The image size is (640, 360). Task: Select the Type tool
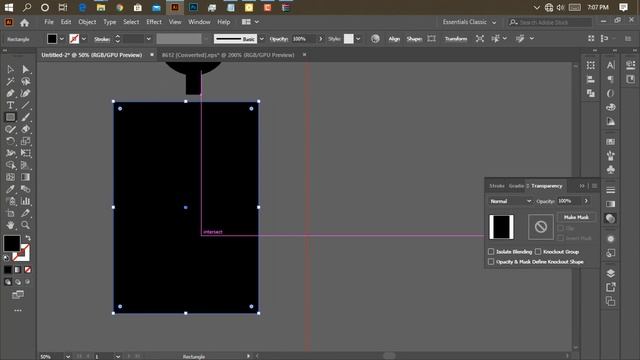point(10,105)
